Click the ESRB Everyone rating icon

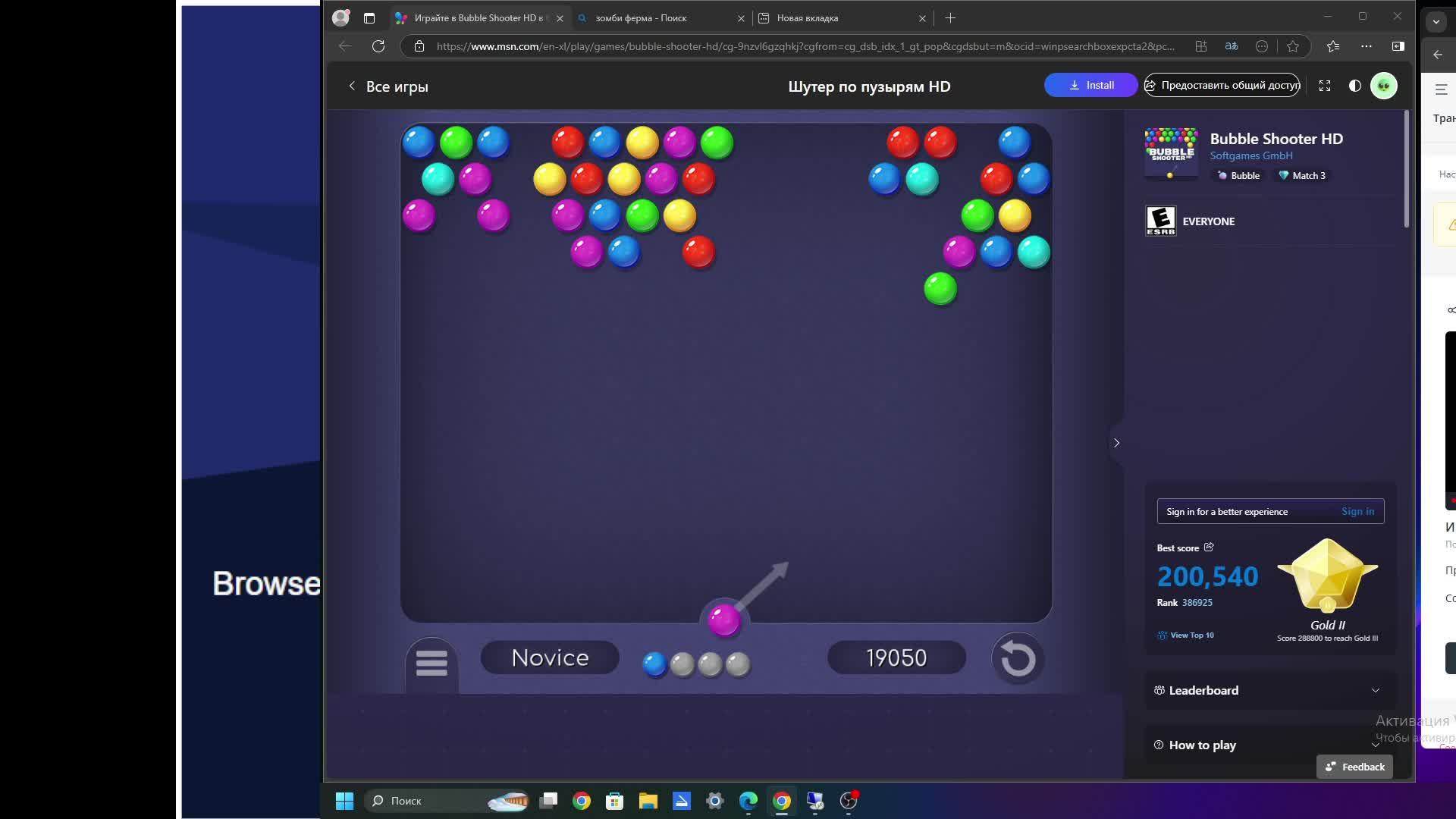tap(1160, 221)
